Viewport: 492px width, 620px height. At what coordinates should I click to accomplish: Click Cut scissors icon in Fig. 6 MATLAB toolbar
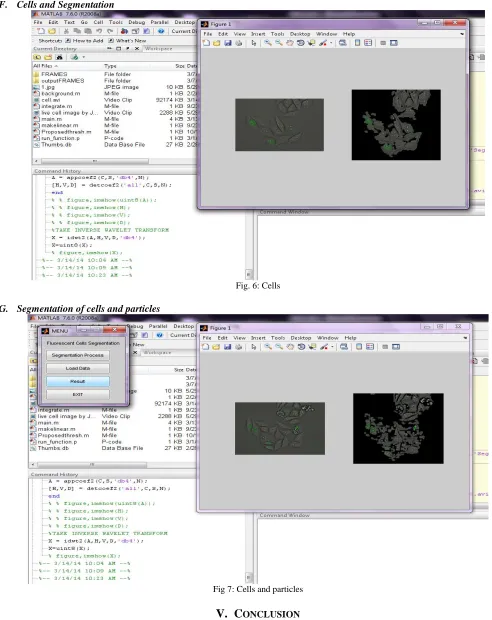[x=66, y=31]
